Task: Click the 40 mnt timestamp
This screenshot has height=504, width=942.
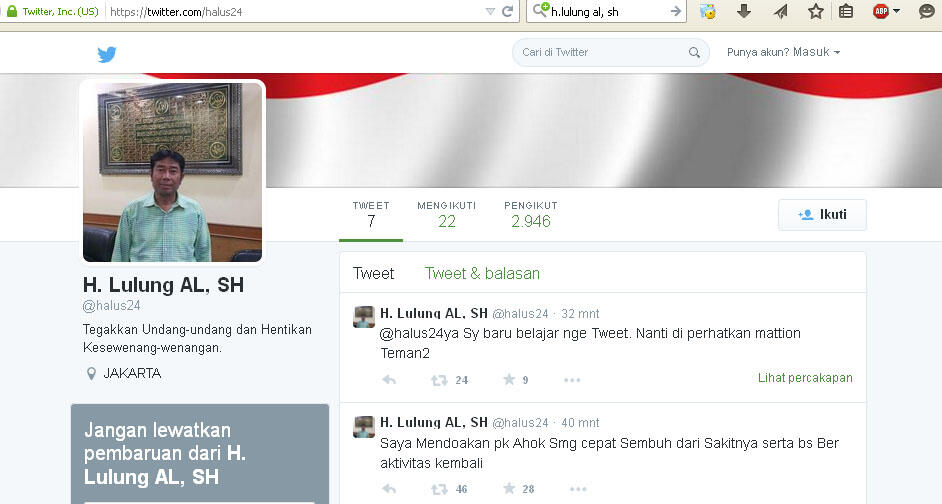Action: pos(580,423)
